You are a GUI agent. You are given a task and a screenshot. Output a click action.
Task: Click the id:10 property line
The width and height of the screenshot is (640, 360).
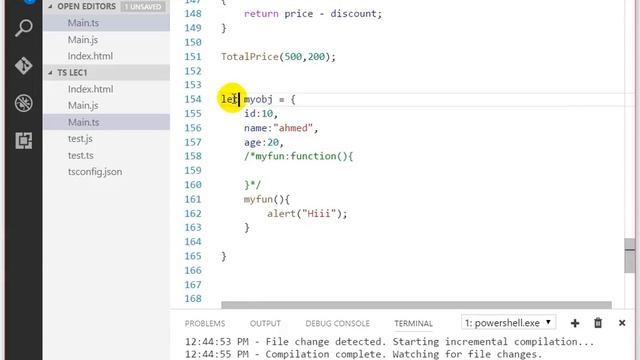[x=261, y=113]
